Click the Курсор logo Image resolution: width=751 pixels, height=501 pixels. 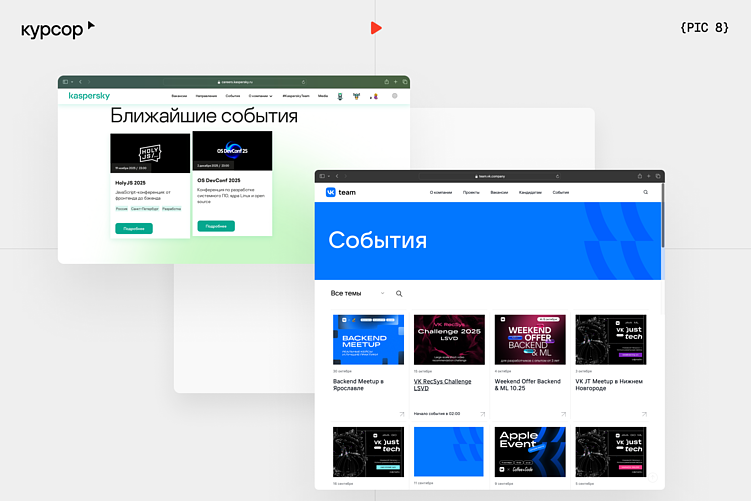(x=57, y=29)
